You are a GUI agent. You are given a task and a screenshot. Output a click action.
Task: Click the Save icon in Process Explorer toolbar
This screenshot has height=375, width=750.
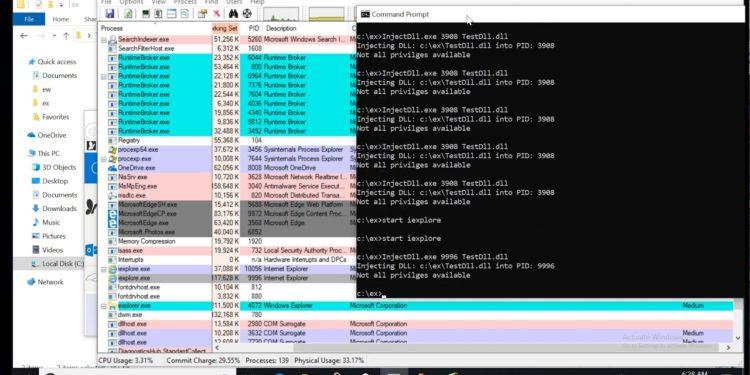click(110, 13)
